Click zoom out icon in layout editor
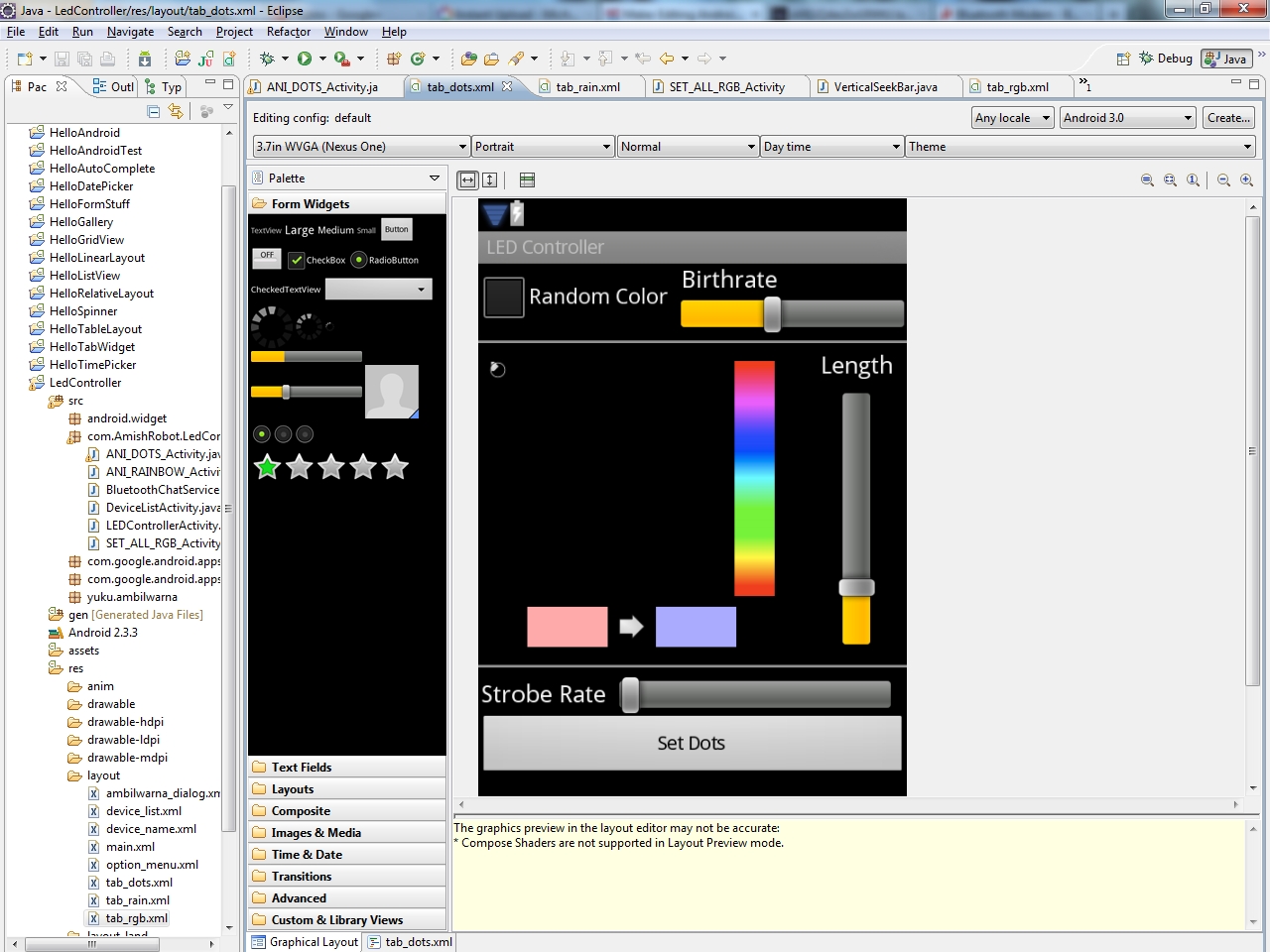1270x952 pixels. click(x=1223, y=180)
